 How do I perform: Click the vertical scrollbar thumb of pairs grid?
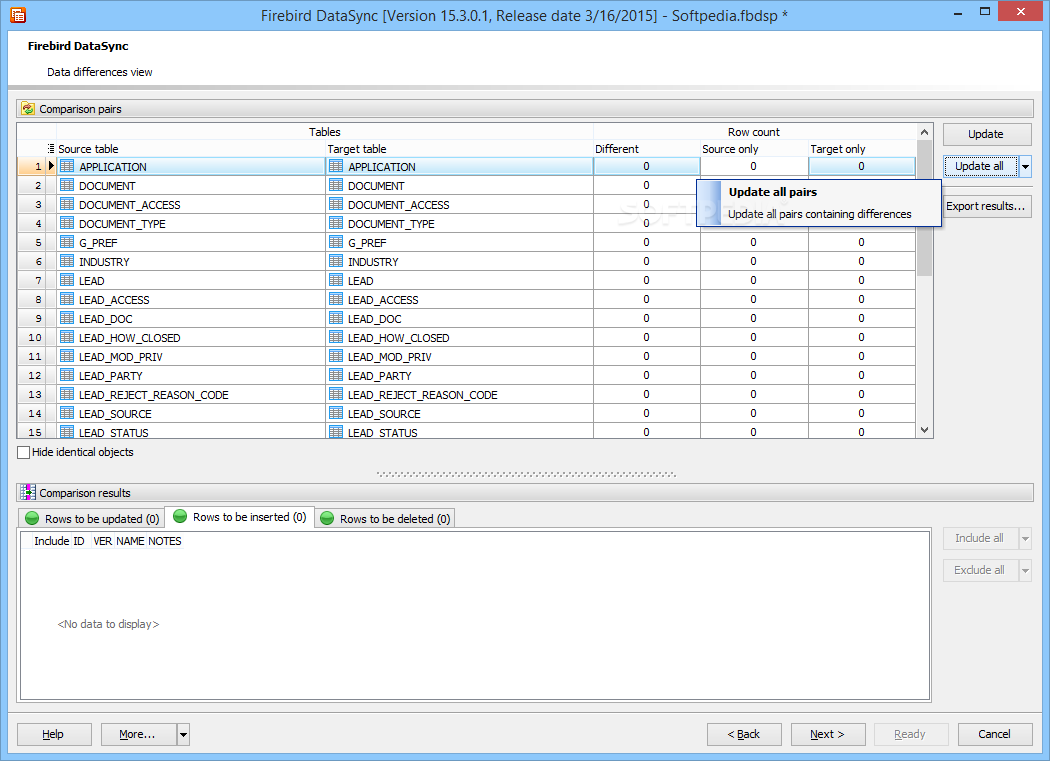pyautogui.click(x=925, y=208)
